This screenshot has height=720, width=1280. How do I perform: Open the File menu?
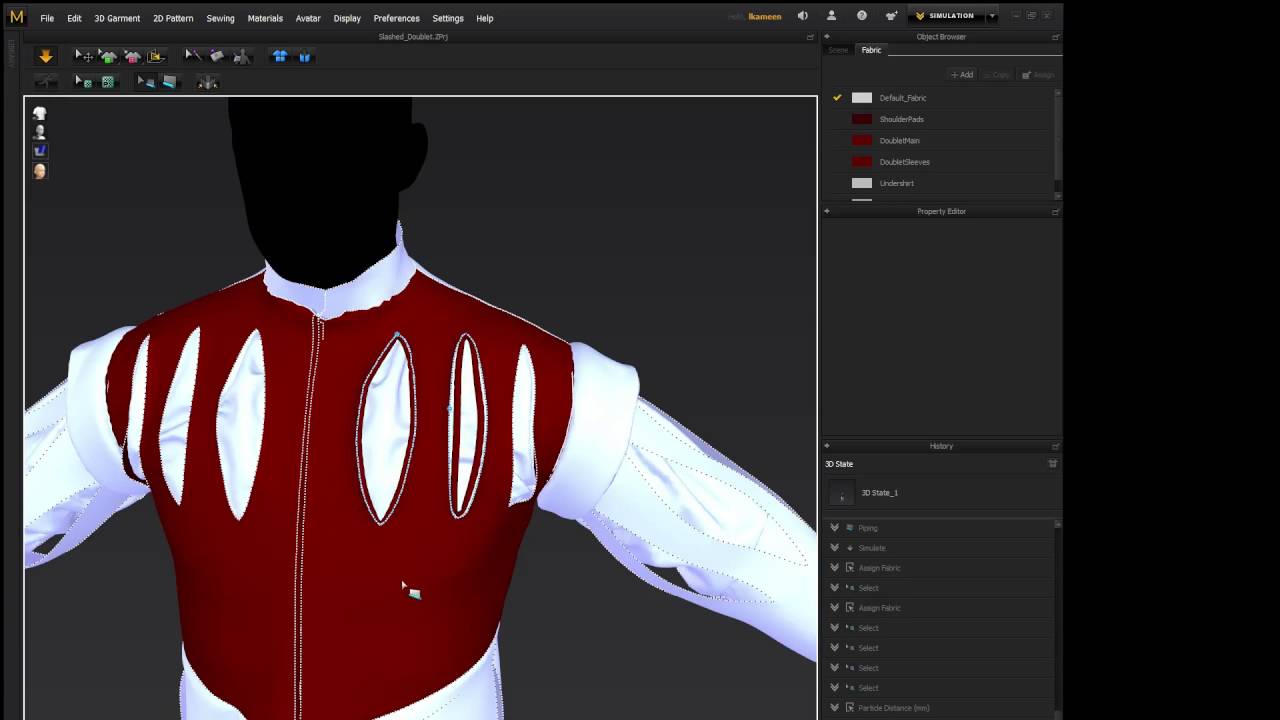(x=47, y=18)
